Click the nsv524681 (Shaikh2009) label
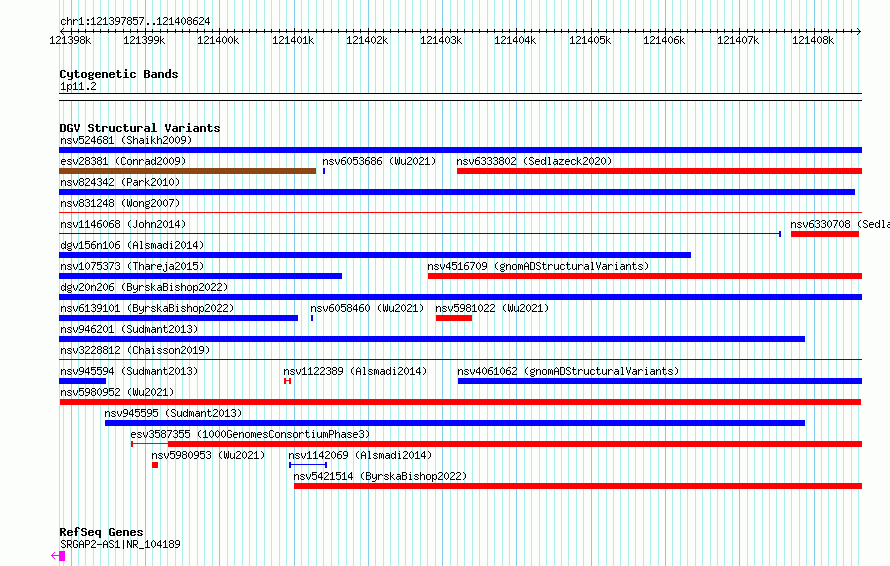Viewport: 890px width, 566px height. click(126, 140)
